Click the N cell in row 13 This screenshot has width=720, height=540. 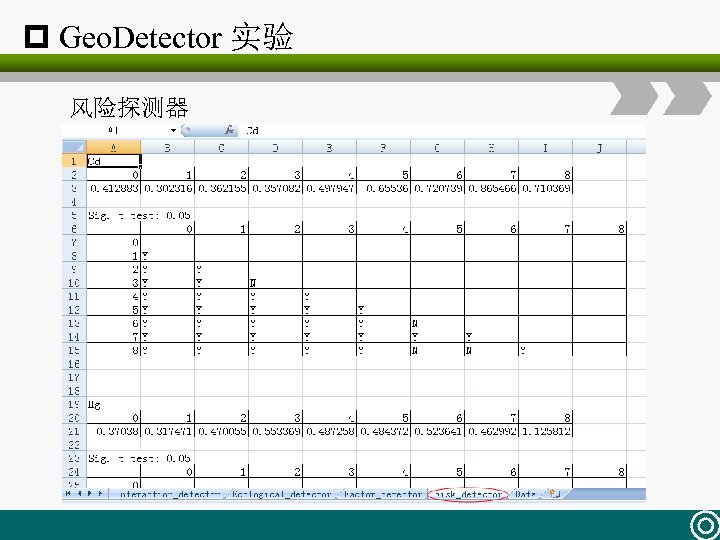point(437,323)
